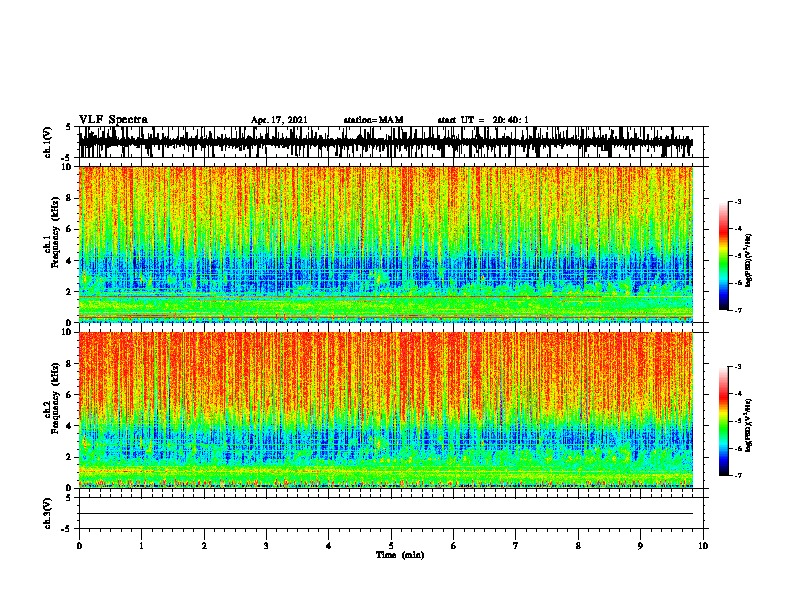Click the log(PSD) label beside ch.2 colorbar
This screenshot has width=792, height=612.
749,425
